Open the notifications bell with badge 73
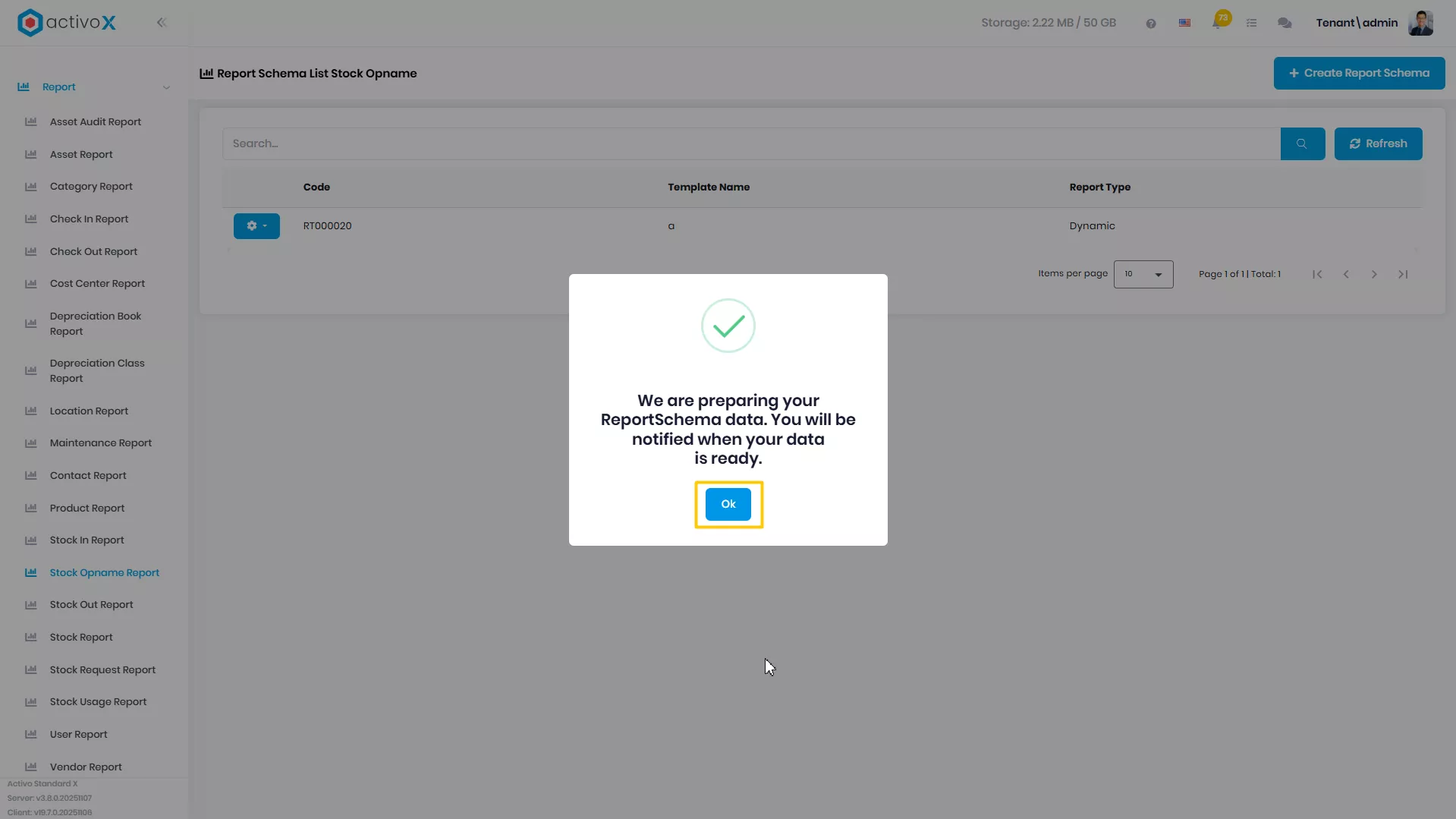Viewport: 1456px width, 819px height. 1219,21
